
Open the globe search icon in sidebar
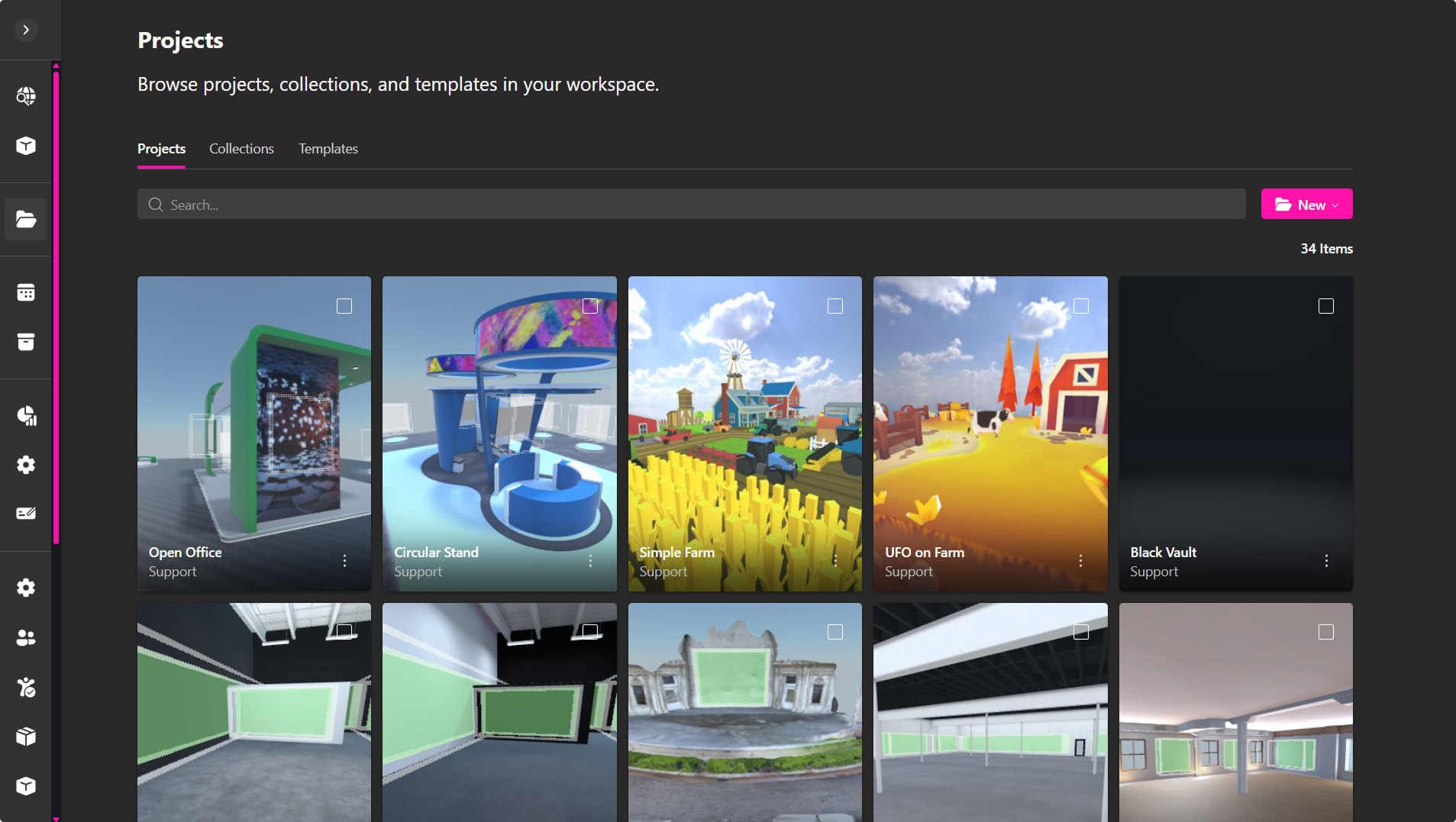point(26,95)
